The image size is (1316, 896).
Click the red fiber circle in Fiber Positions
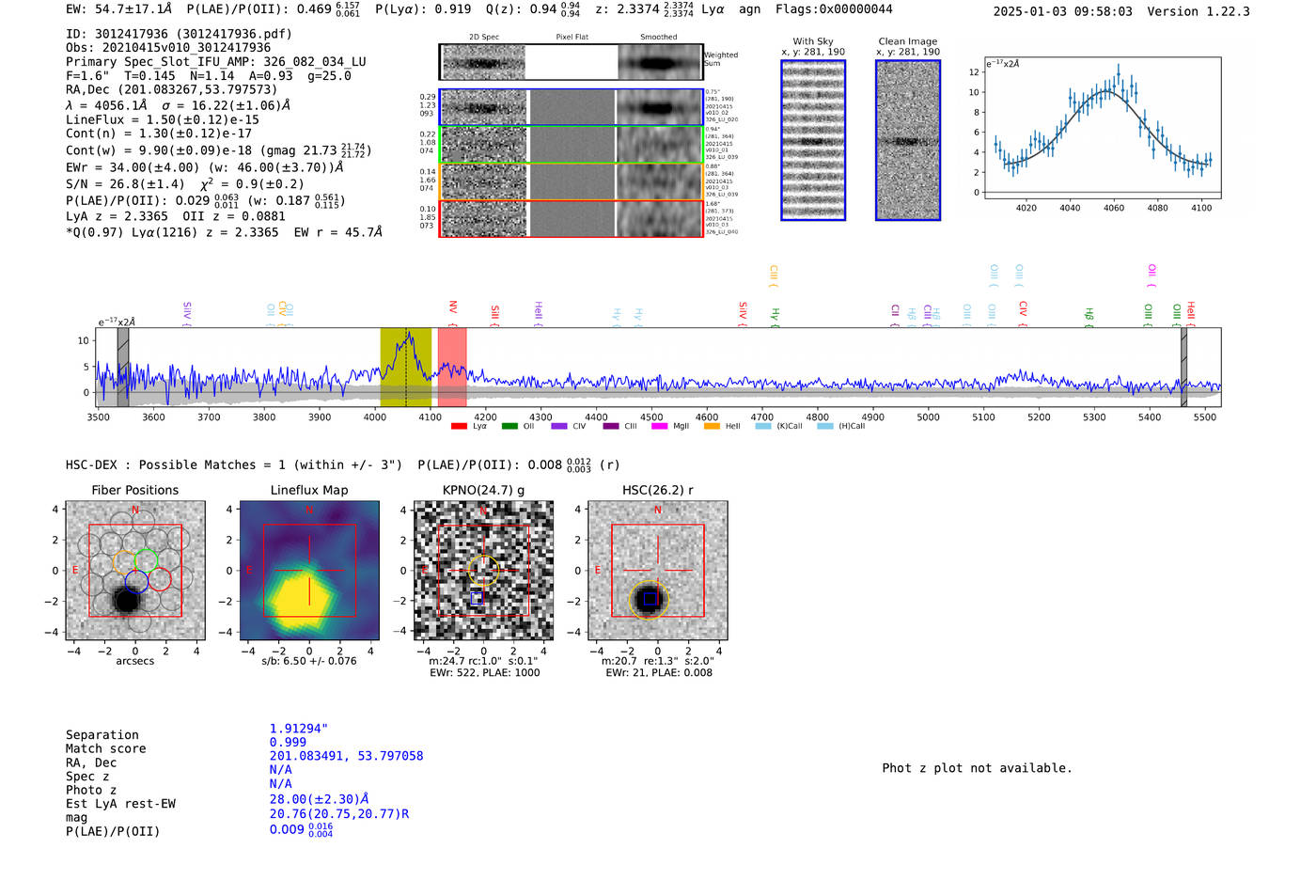click(160, 579)
